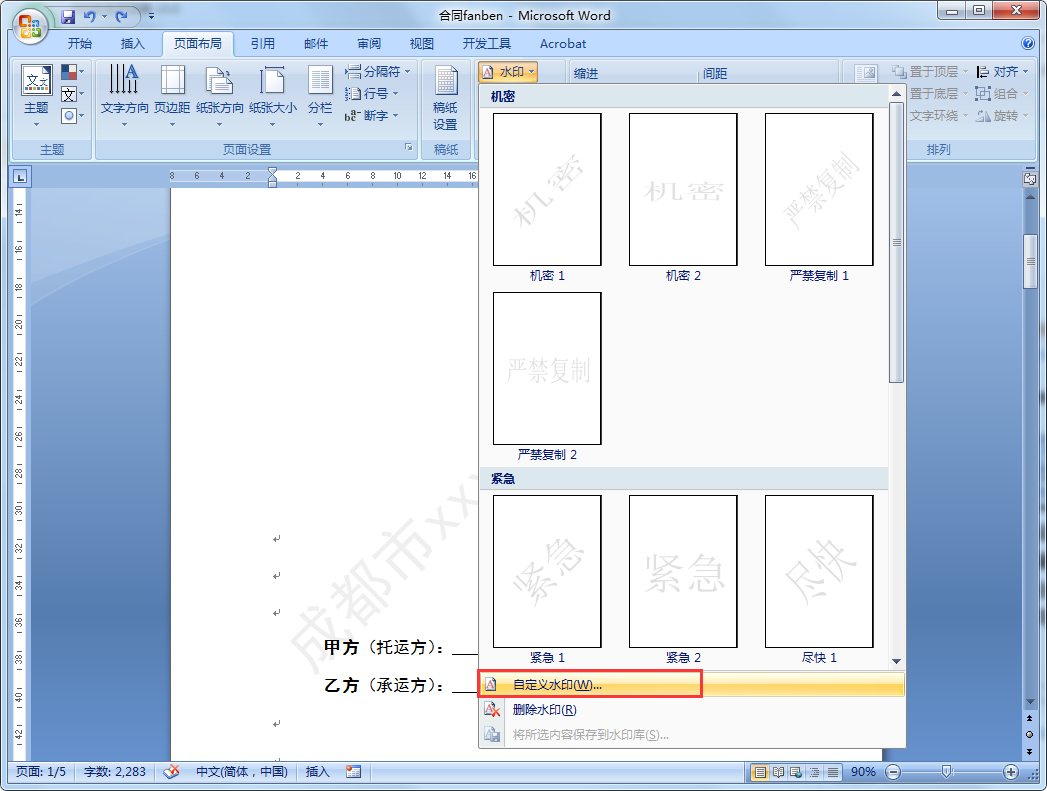Switch to full screen reading view
1047x791 pixels.
click(779, 772)
